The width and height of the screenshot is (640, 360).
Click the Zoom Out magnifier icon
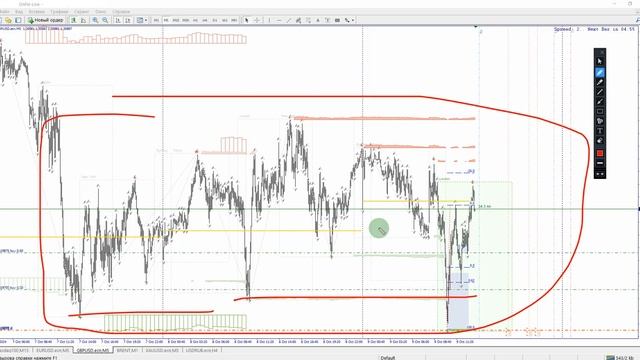click(105, 20)
